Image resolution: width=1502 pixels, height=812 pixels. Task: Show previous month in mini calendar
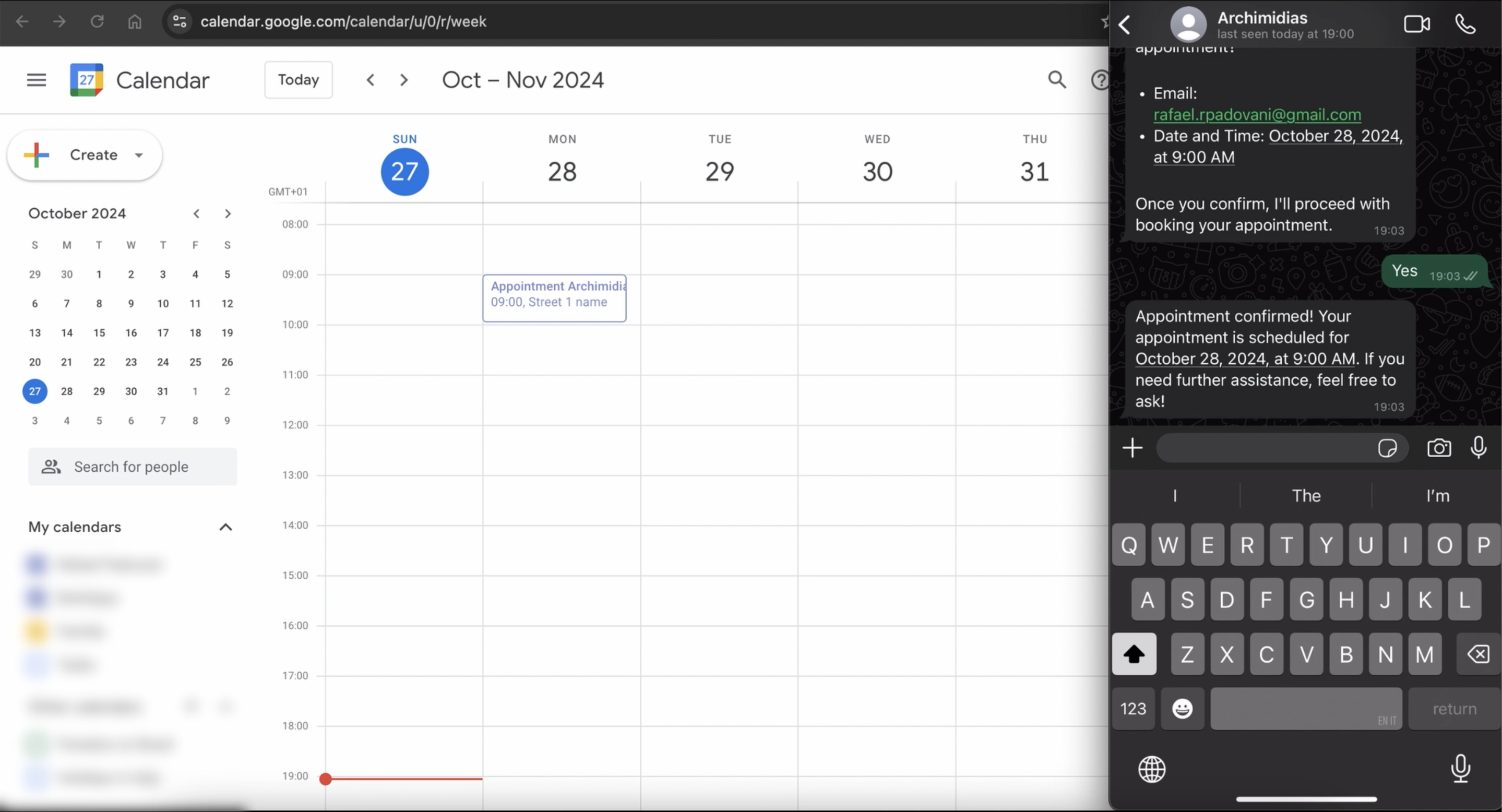point(197,214)
